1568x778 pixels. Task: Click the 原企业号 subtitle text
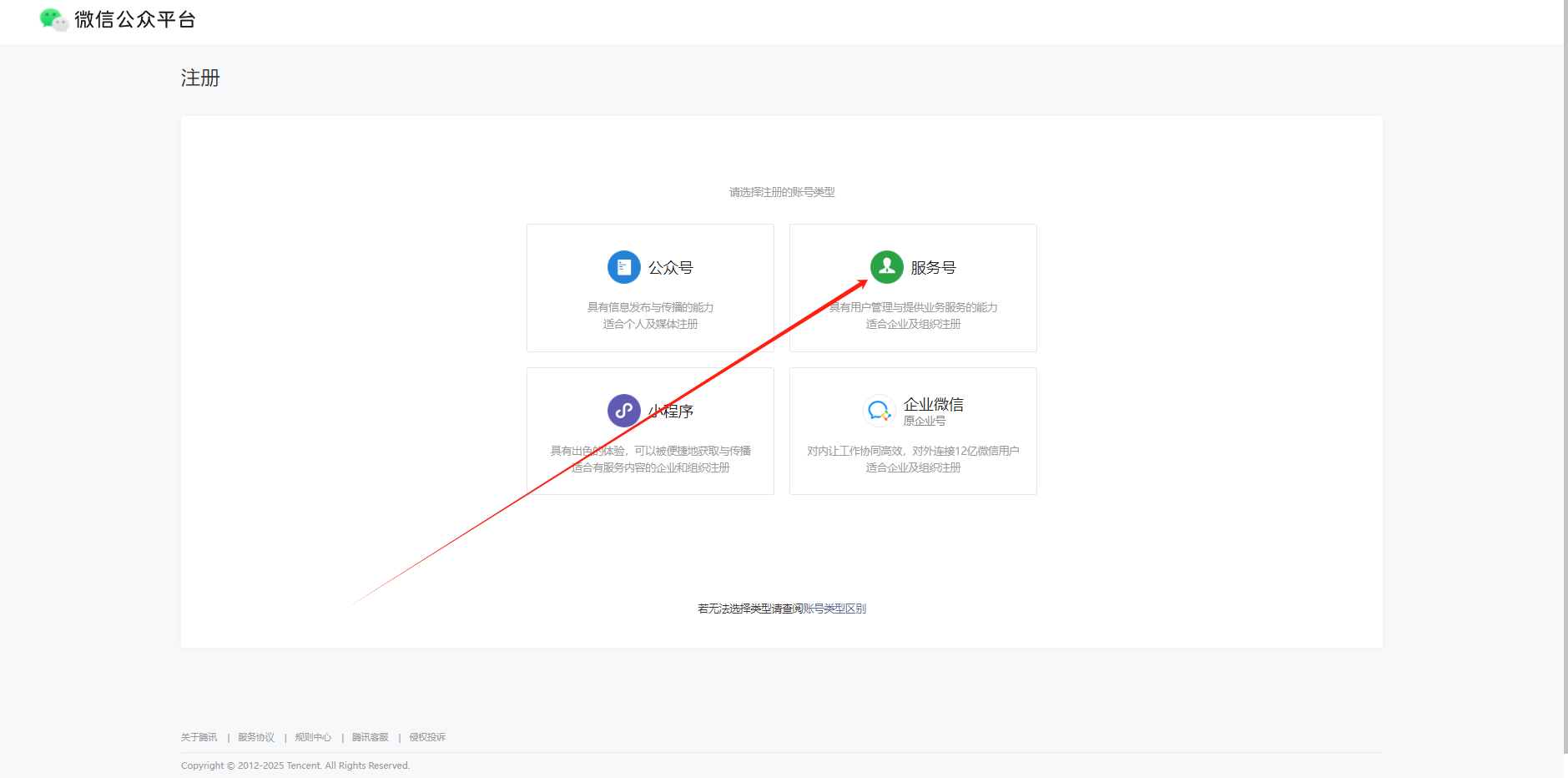924,422
